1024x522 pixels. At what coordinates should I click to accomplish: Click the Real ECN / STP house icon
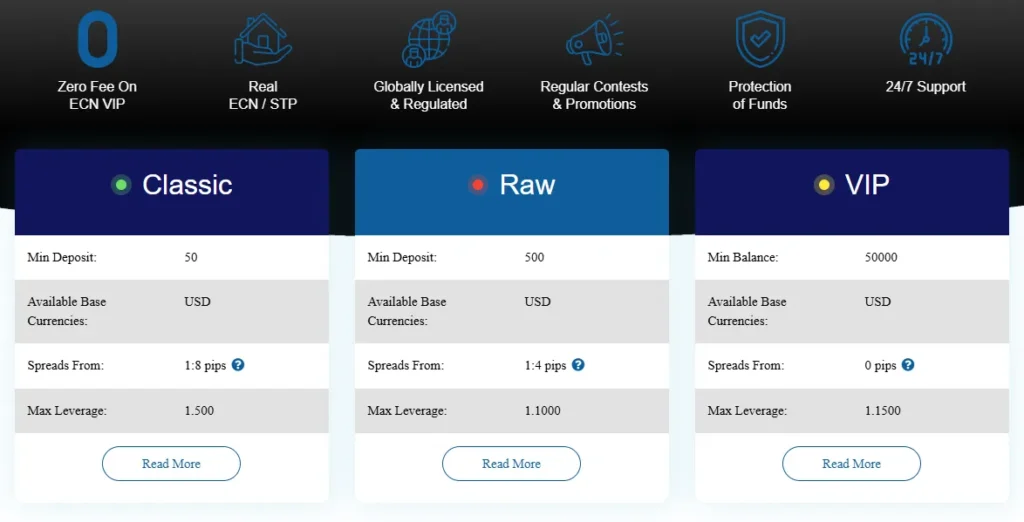[x=262, y=39]
